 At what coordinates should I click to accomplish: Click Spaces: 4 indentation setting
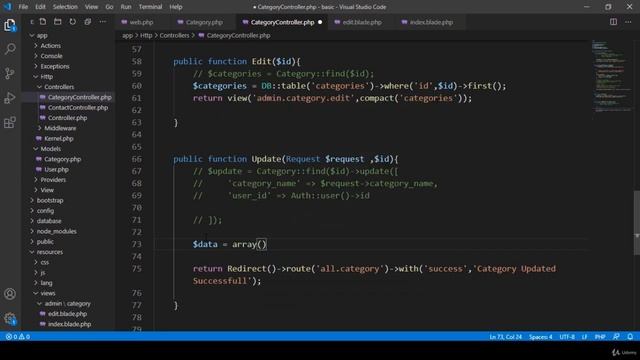tap(540, 337)
